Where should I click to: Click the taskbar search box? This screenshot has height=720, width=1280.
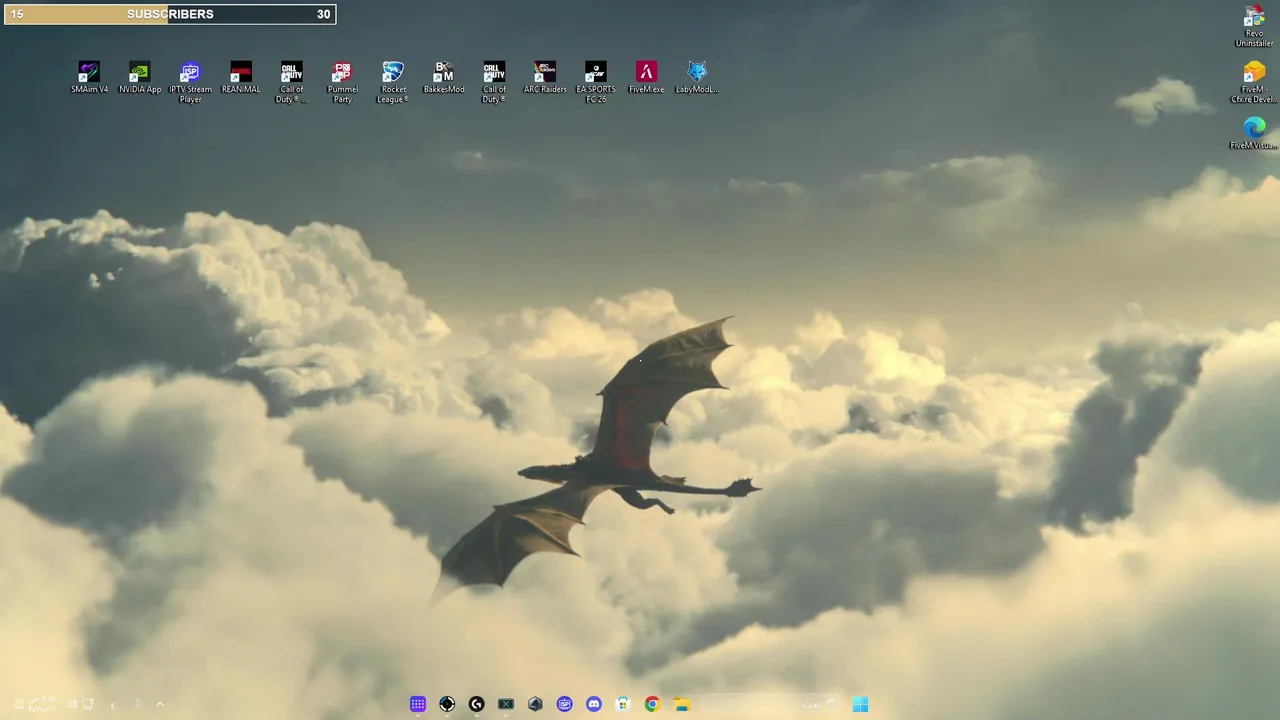click(770, 704)
